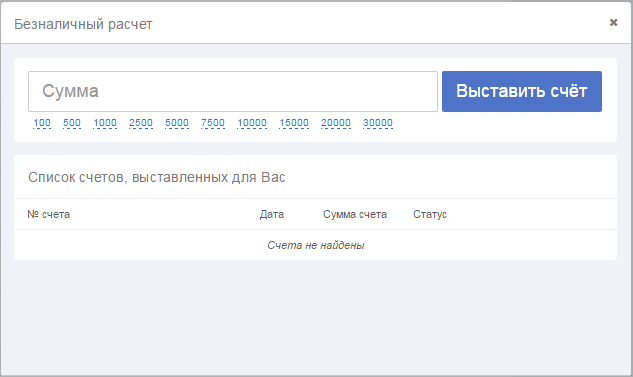
Task: Click the 30000 amount link
Action: click(x=378, y=123)
